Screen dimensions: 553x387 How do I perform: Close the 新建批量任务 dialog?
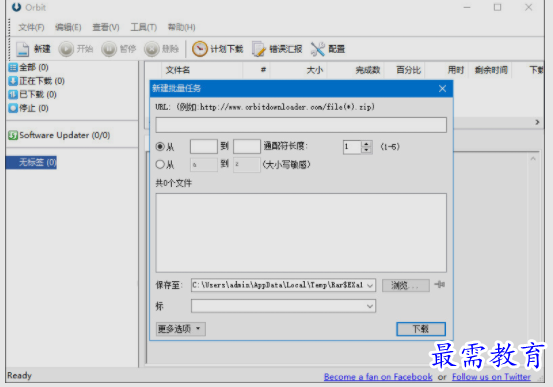click(442, 89)
